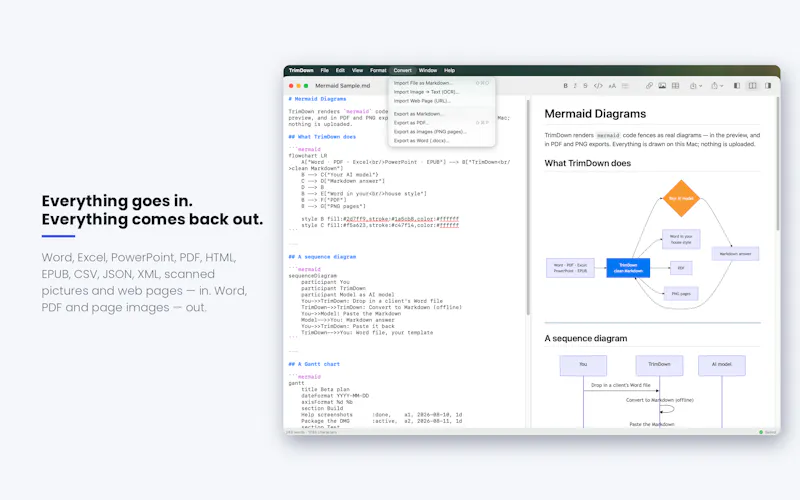Choose Export as Images (PNG pages)…
800x500 pixels.
[x=441, y=132]
